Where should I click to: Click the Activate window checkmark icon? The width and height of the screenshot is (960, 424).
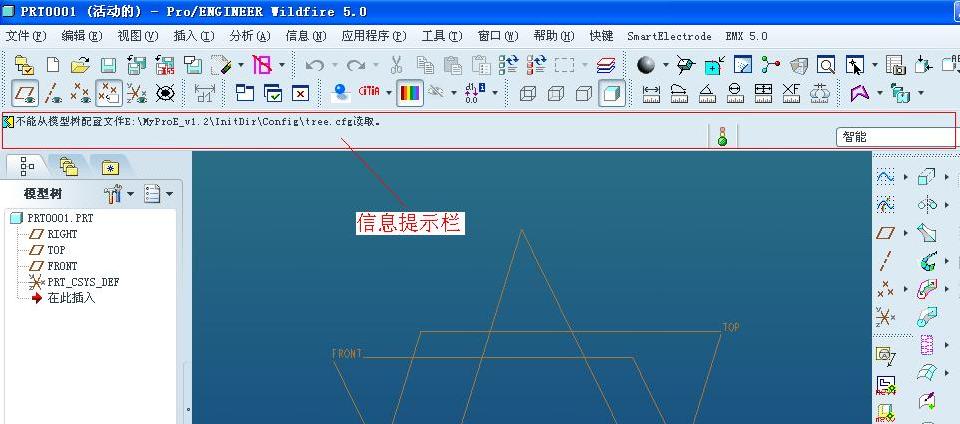(x=273, y=93)
